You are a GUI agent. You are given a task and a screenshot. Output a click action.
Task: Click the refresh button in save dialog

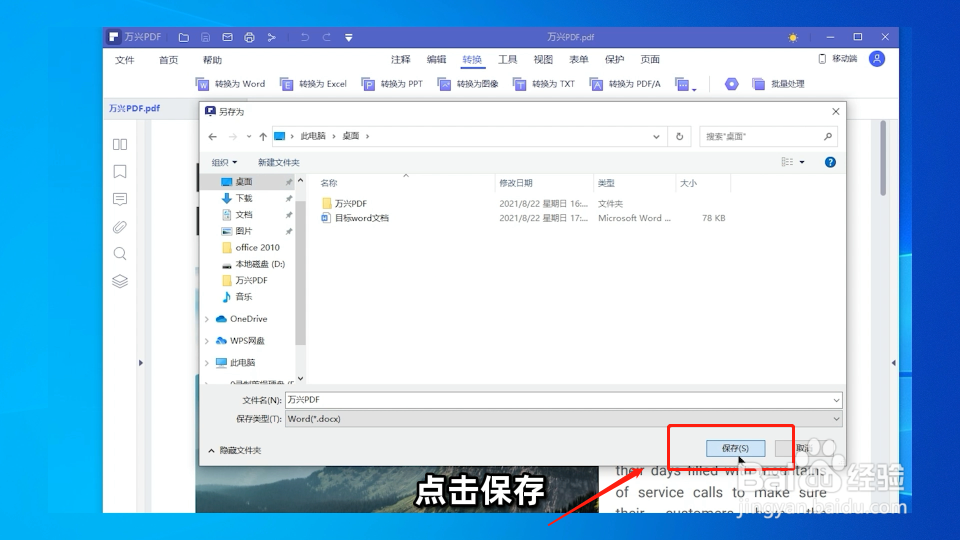tap(680, 137)
